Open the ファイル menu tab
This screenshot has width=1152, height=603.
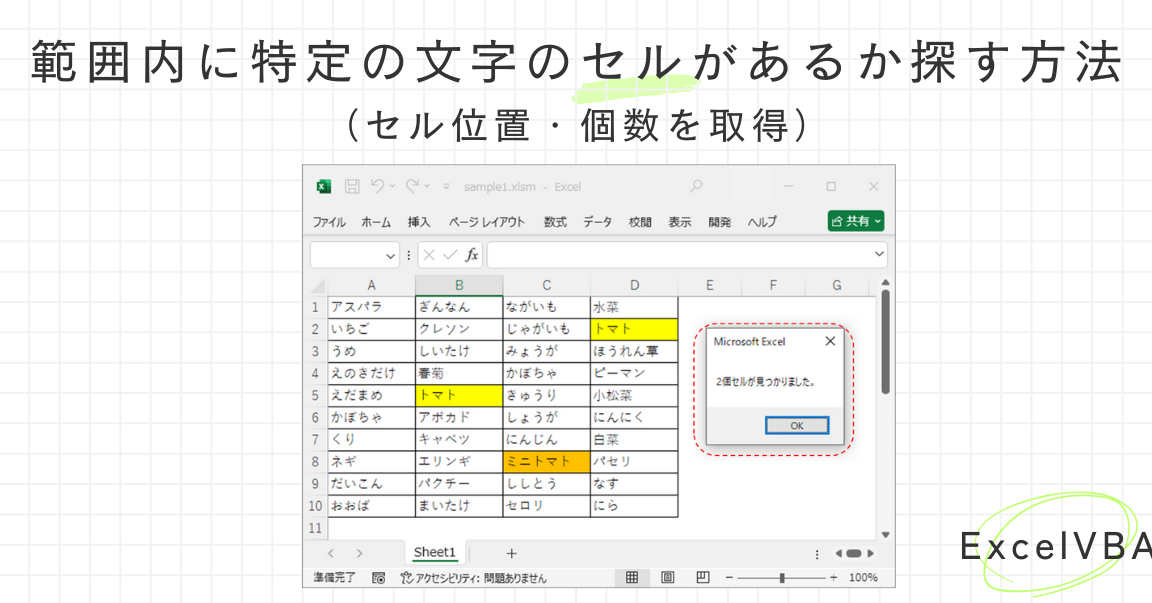click(329, 222)
